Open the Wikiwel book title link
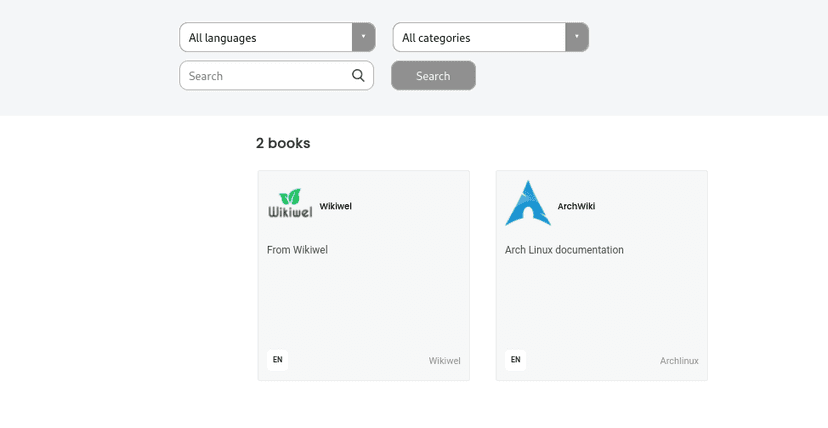The width and height of the screenshot is (828, 428). pyautogui.click(x=336, y=206)
